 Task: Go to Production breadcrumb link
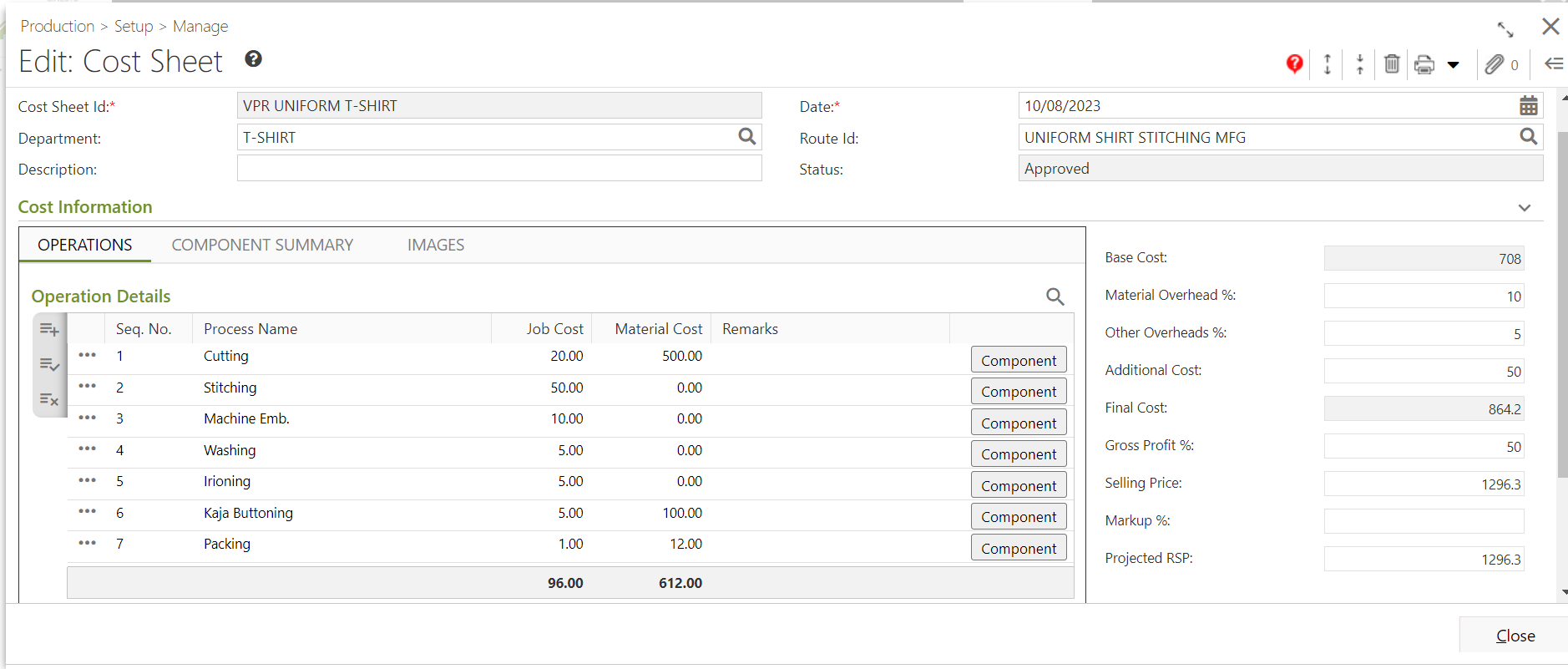58,26
